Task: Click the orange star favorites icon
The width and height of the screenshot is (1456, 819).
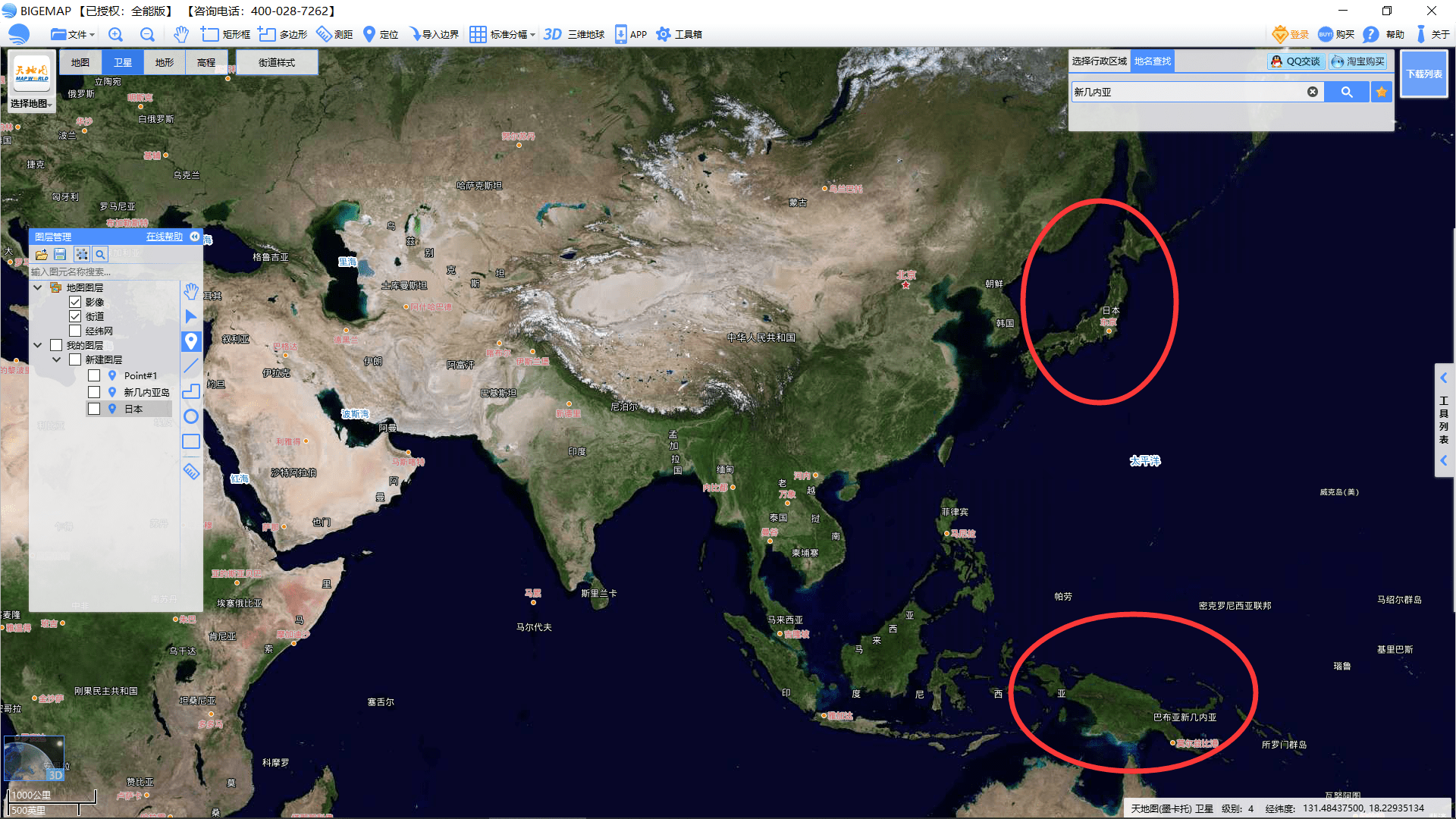Action: coord(1382,92)
